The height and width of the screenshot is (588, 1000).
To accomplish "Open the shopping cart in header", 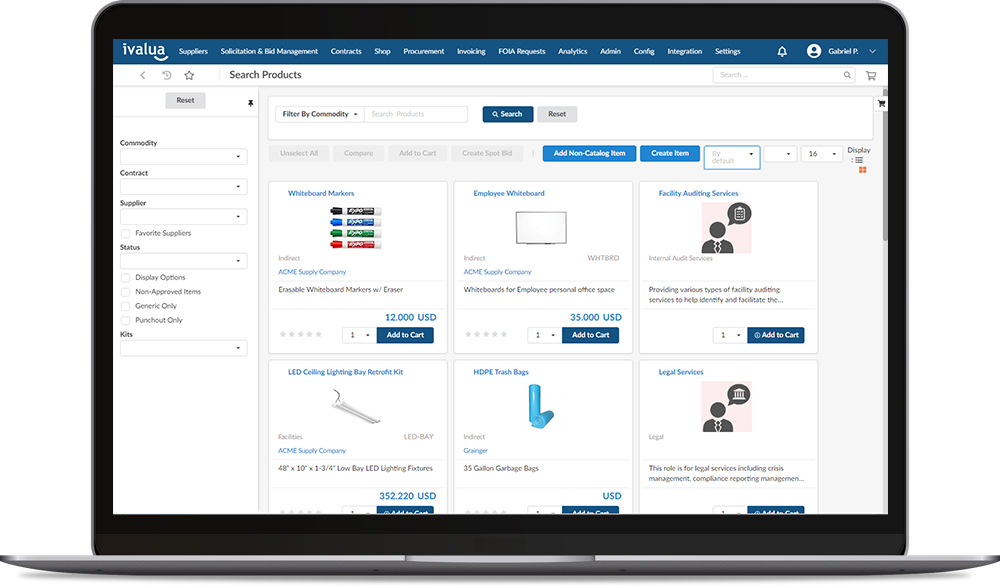I will tap(871, 75).
